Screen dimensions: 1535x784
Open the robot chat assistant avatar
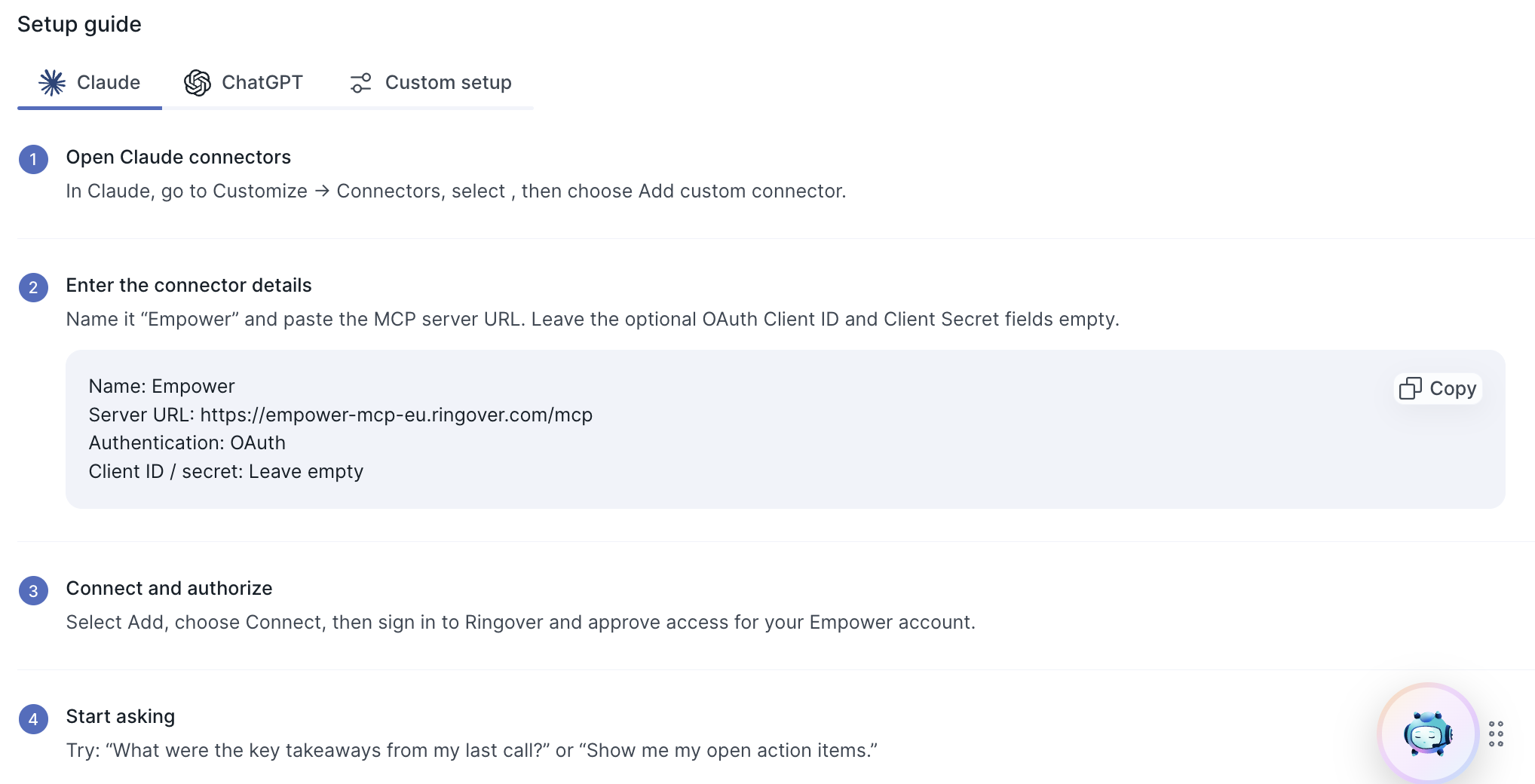tap(1428, 733)
